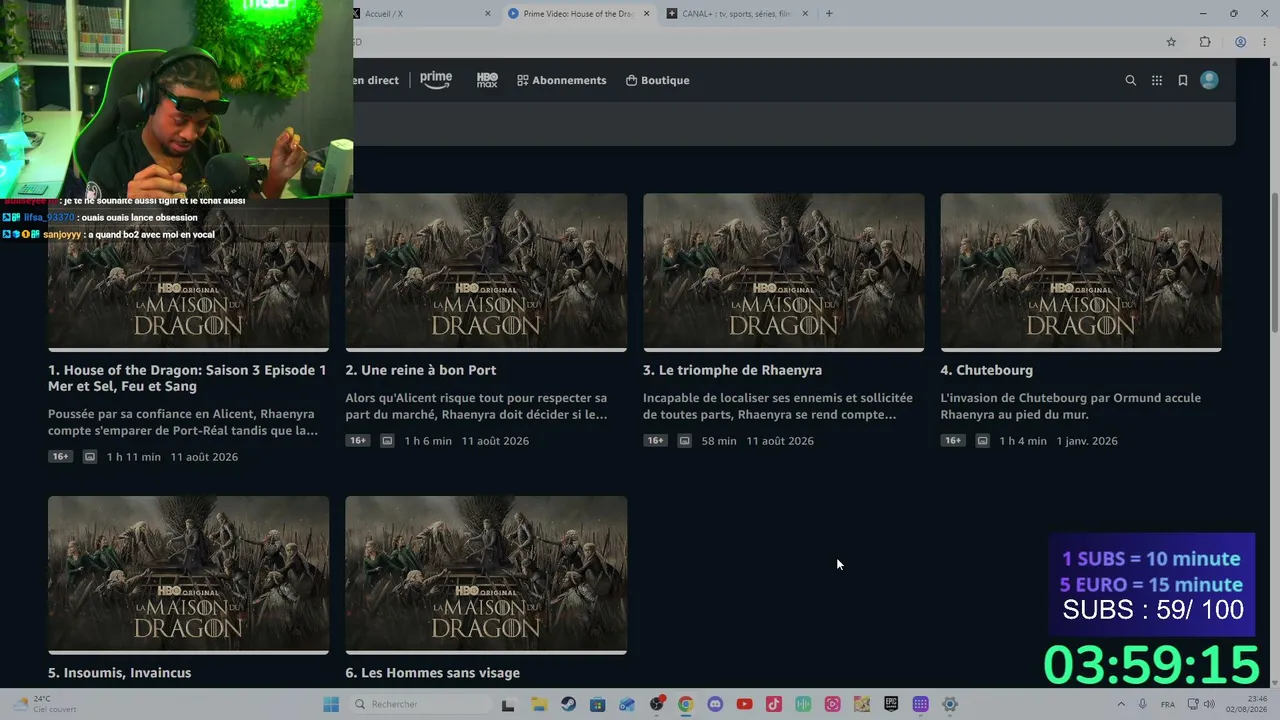Open the Windows Start menu

click(331, 704)
